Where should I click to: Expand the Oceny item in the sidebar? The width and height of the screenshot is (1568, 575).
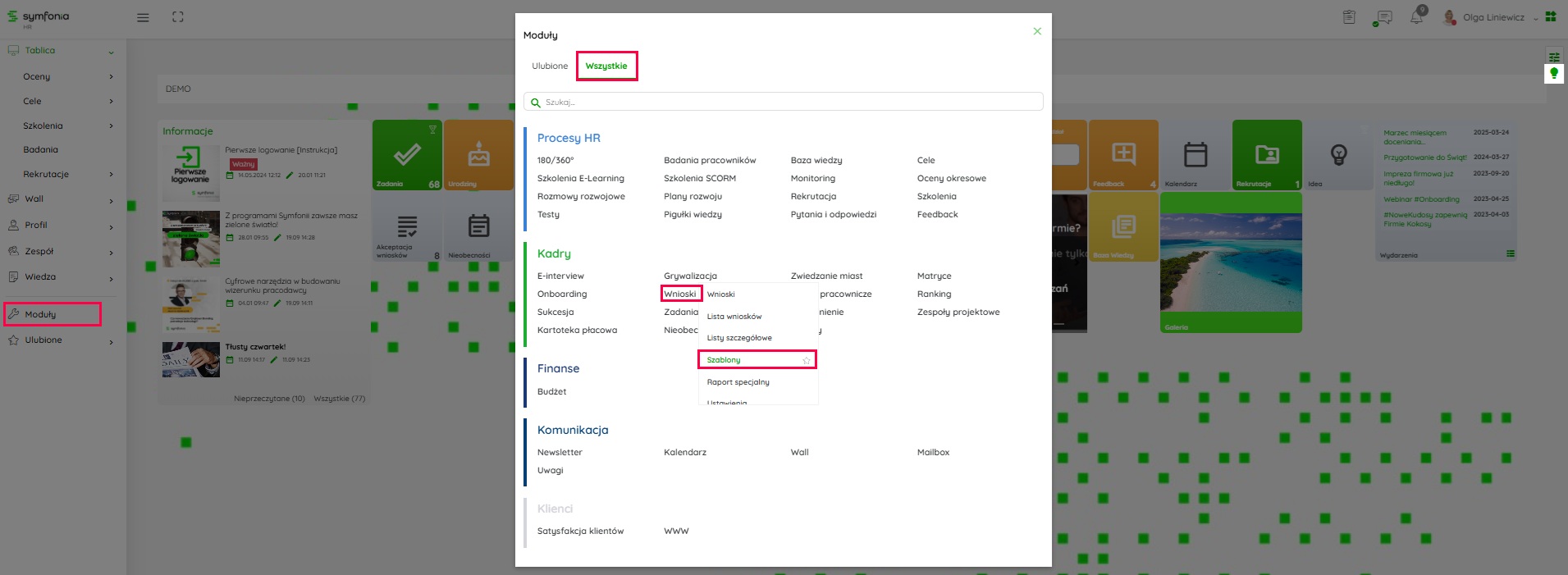click(111, 77)
